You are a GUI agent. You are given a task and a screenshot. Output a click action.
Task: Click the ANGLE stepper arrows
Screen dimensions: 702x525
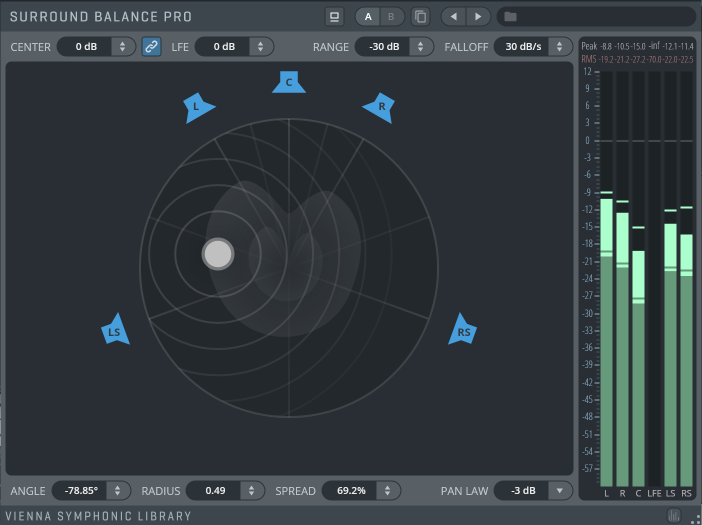[x=118, y=491]
